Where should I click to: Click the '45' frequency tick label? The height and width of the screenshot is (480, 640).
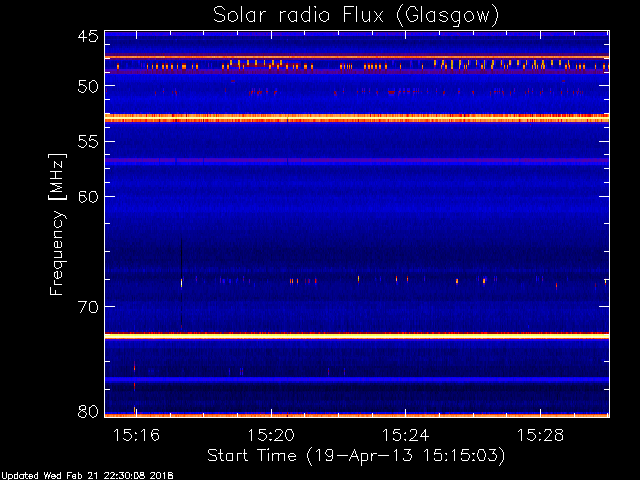point(88,36)
